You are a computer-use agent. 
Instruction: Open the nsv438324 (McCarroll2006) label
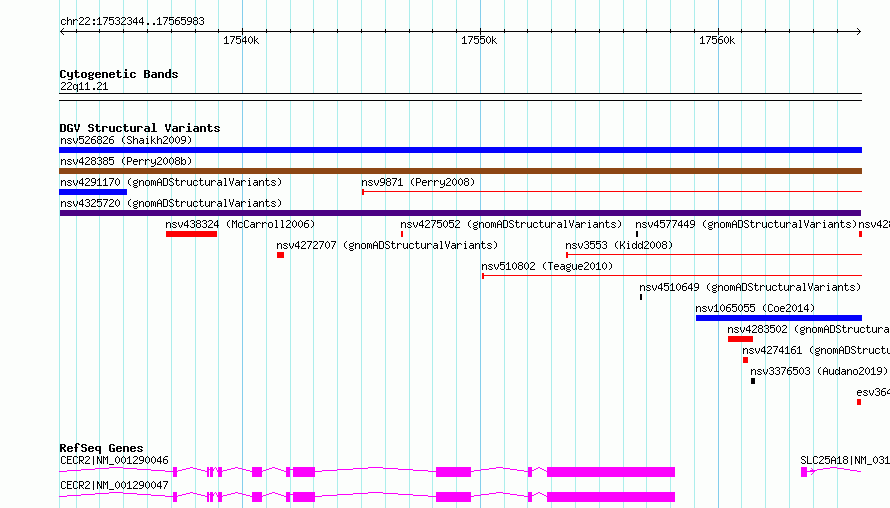coord(240,224)
